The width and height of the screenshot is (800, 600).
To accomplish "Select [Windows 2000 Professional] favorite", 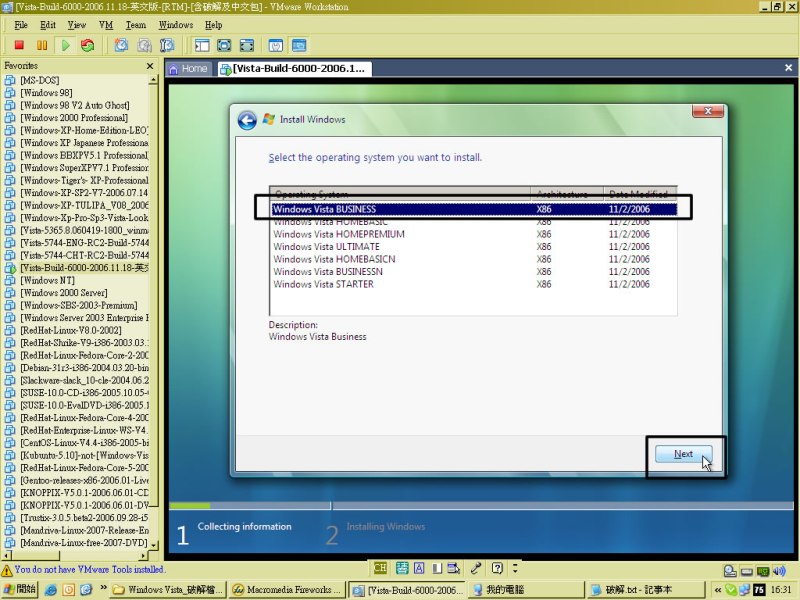I will 74,118.
